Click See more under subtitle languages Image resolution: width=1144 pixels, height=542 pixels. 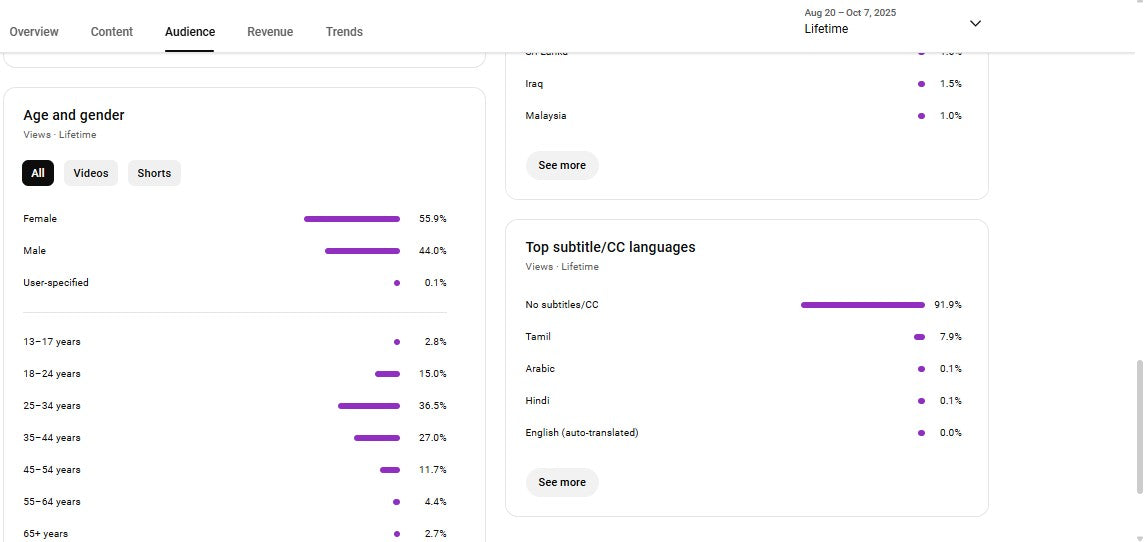click(x=562, y=482)
